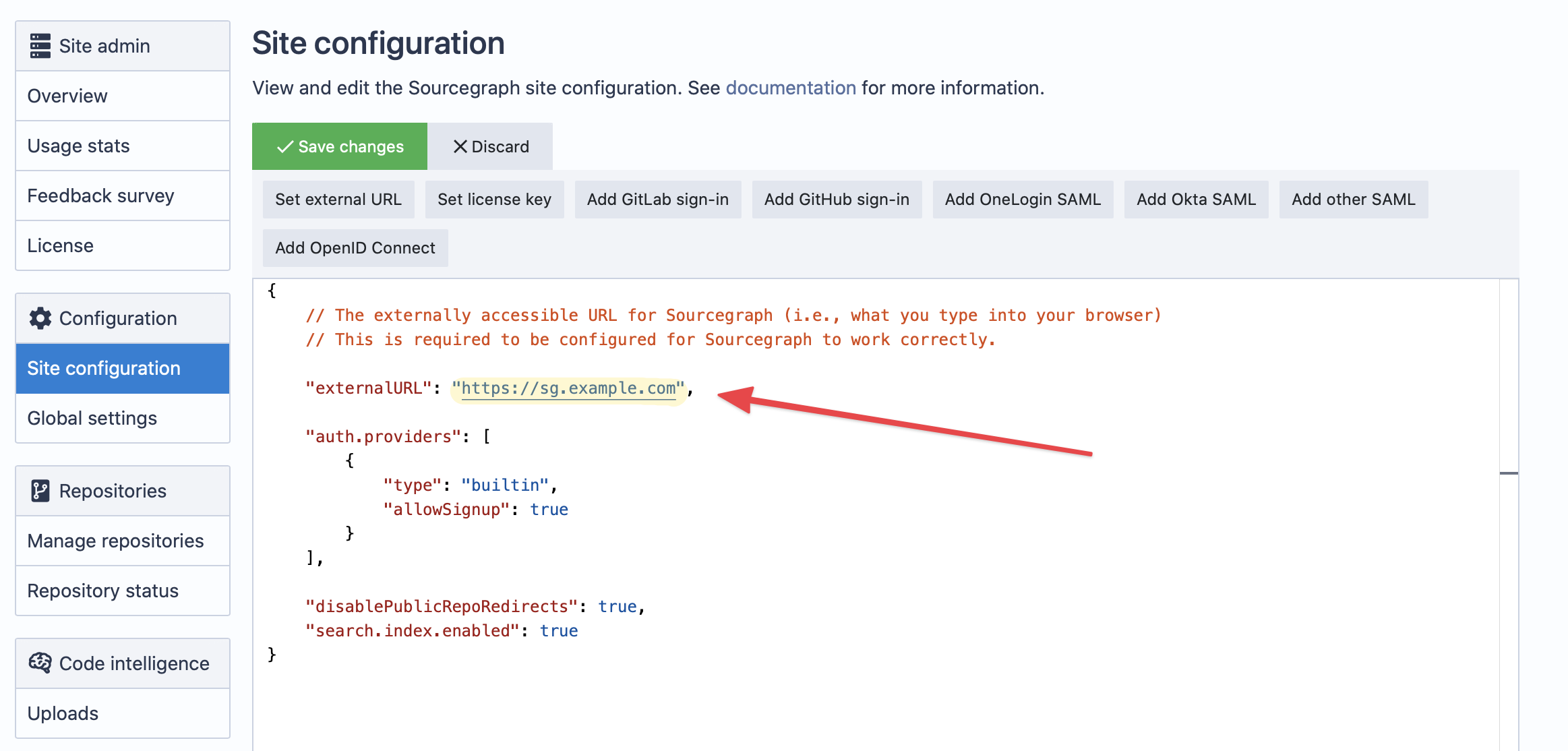
Task: Click the "allowSignup" key in the editor
Action: [x=446, y=510]
